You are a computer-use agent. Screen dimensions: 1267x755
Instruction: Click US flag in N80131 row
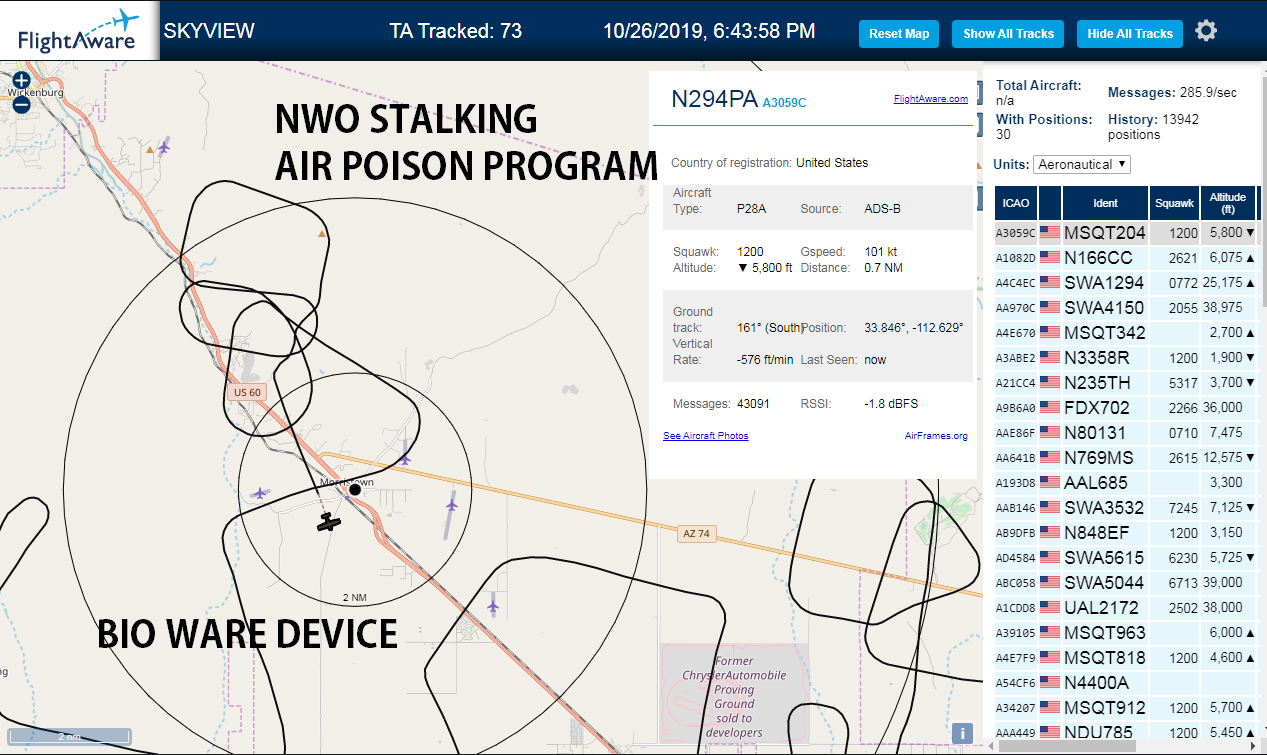point(1050,432)
